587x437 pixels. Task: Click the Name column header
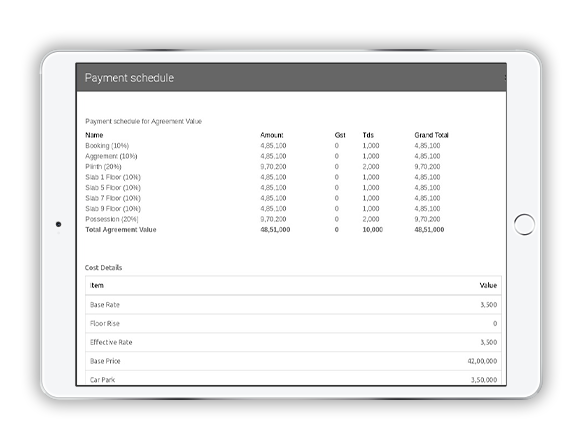click(x=94, y=135)
